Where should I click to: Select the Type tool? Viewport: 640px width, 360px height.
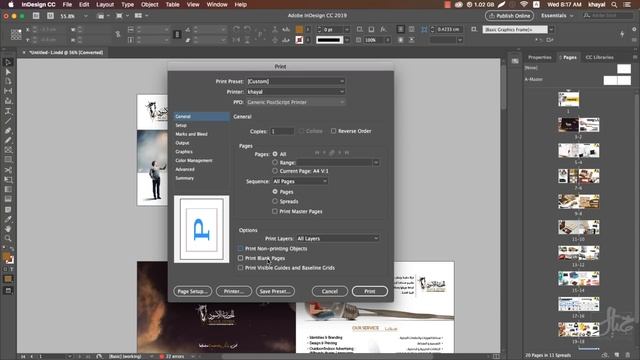tap(8, 111)
